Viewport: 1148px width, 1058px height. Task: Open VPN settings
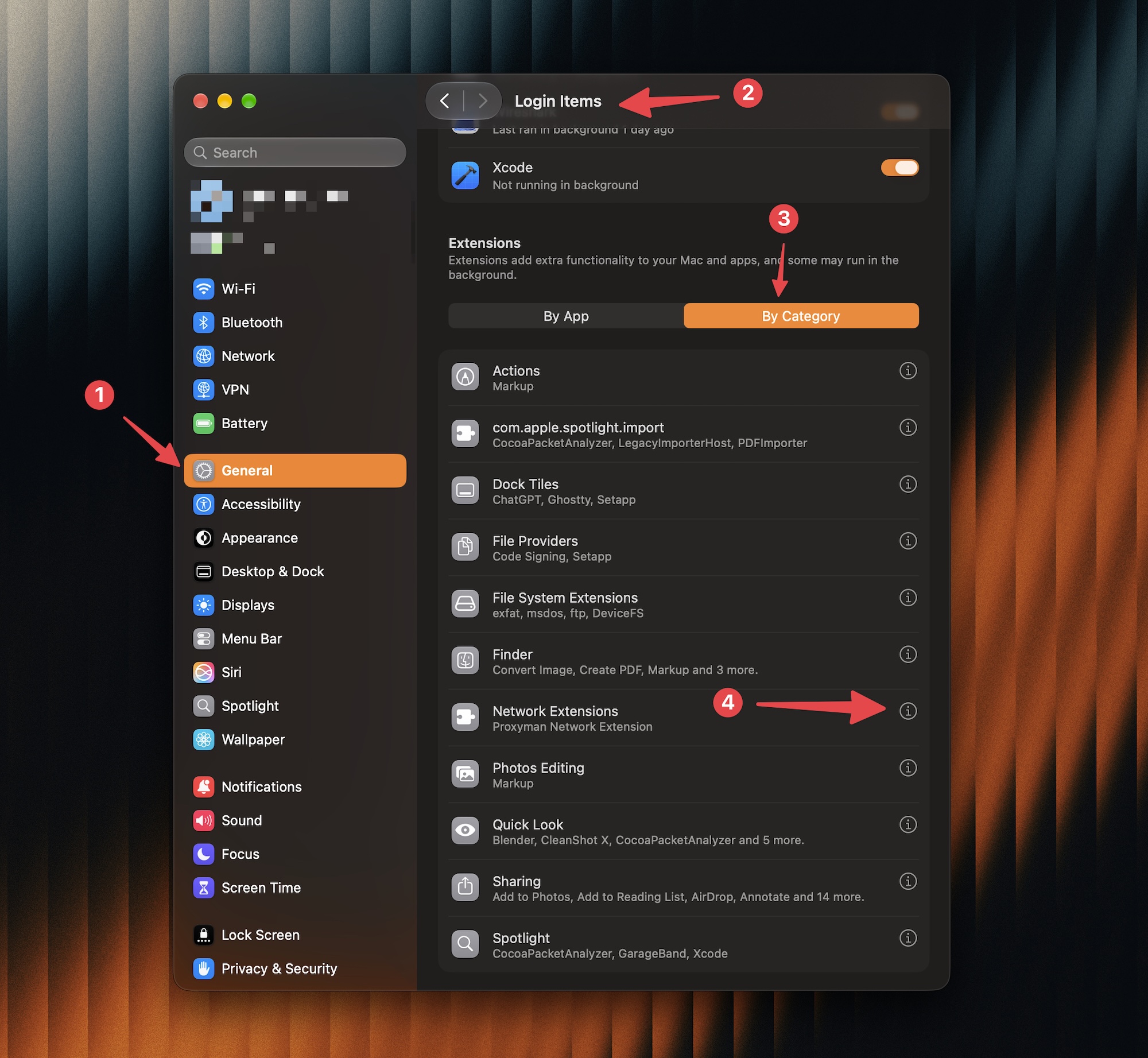[294, 390]
